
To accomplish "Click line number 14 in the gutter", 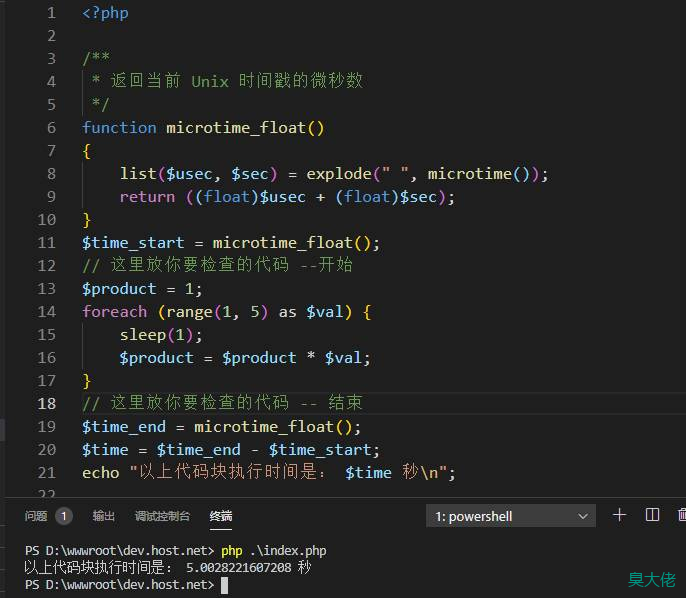I will 47,311.
